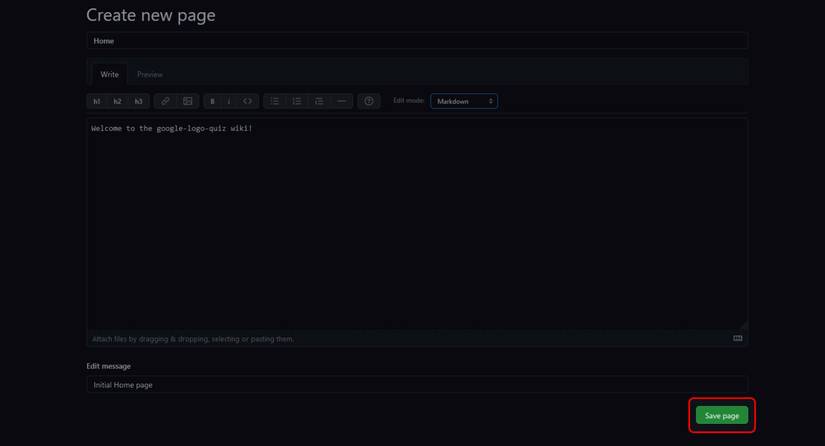The image size is (825, 446).
Task: Insert inline code with the brackets icon
Action: pos(247,101)
